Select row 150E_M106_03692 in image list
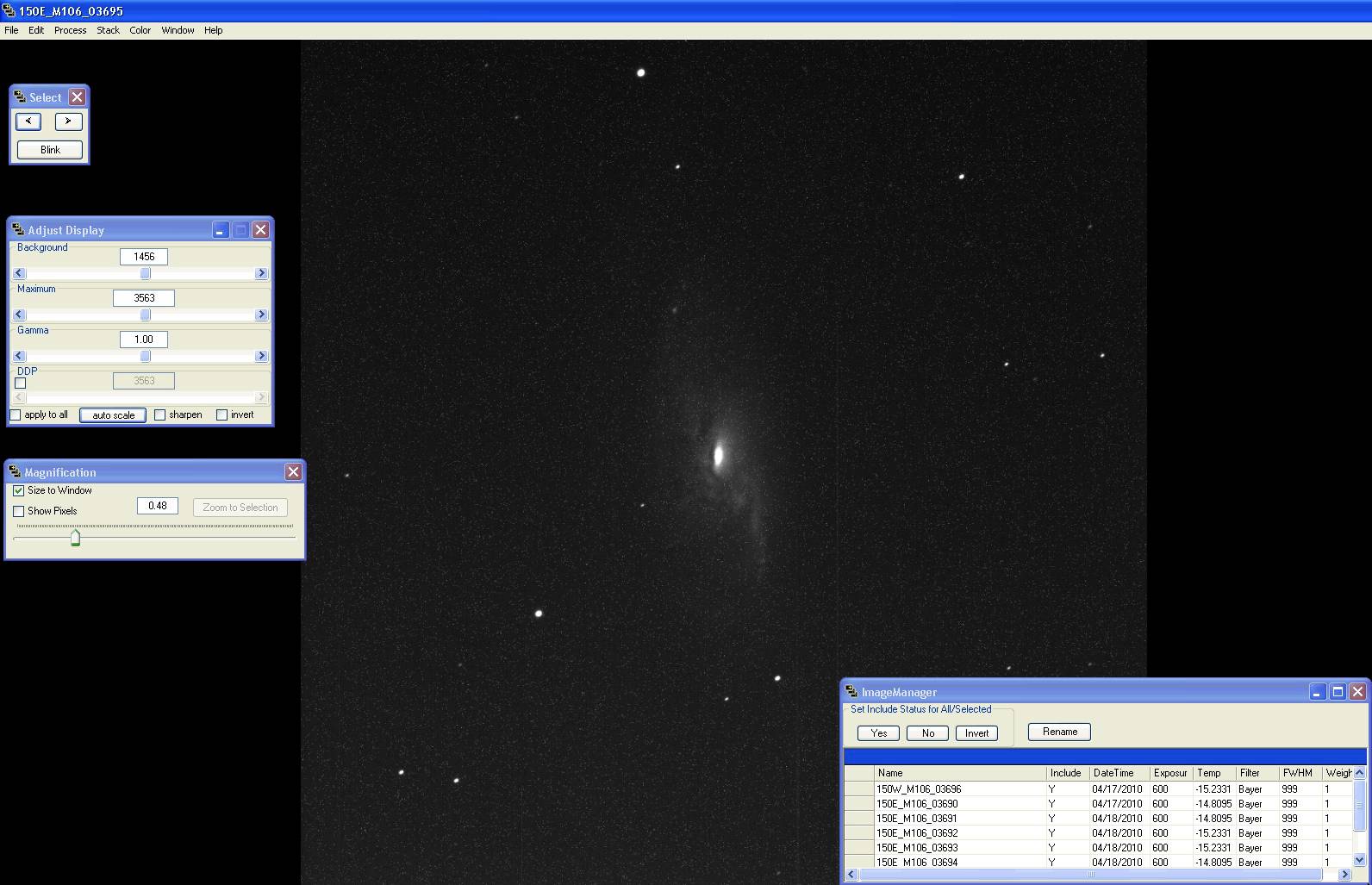The height and width of the screenshot is (885, 1372). pyautogui.click(x=917, y=833)
